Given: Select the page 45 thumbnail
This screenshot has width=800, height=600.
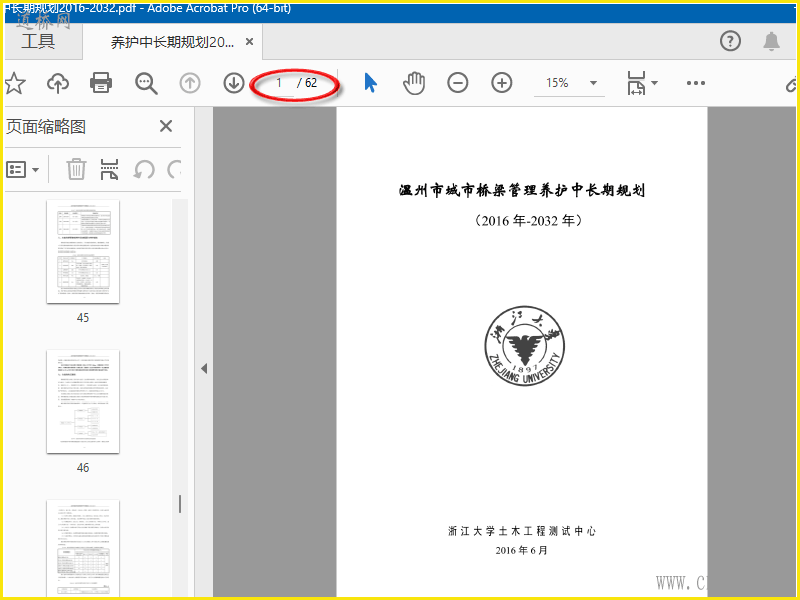Looking at the screenshot, I should click(83, 252).
